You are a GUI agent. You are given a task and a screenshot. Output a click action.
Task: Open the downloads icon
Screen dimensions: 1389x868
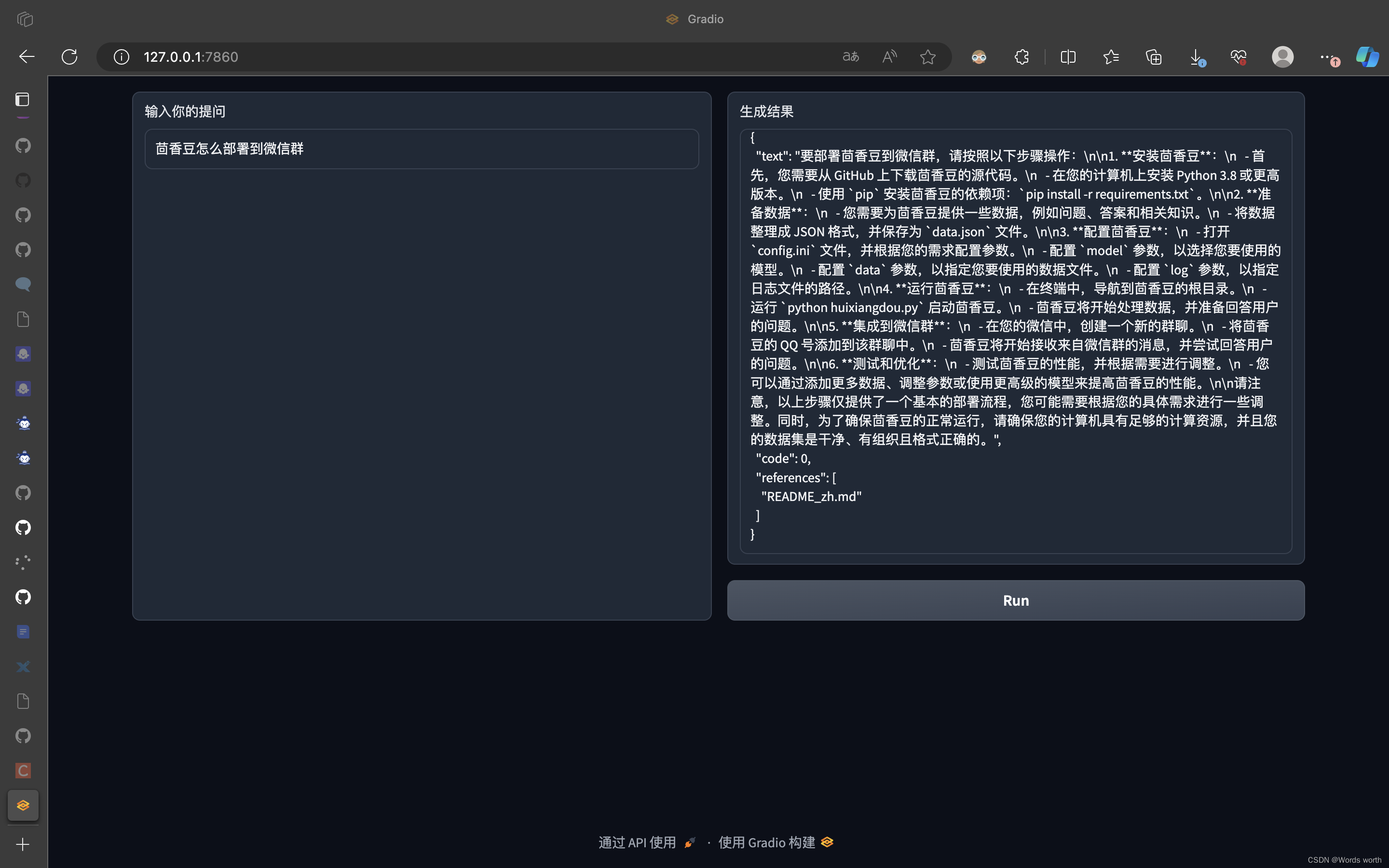tap(1196, 57)
